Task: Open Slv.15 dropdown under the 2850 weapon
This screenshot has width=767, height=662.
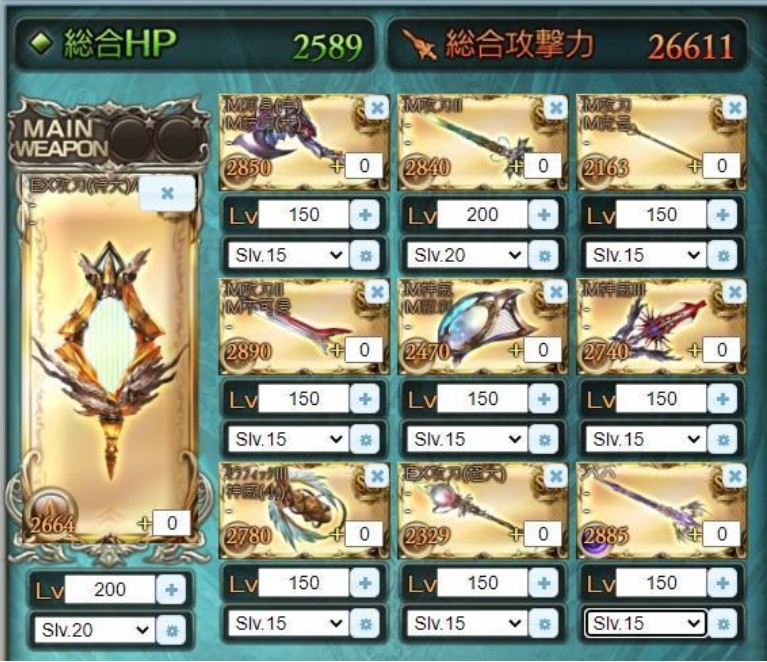Action: [289, 255]
